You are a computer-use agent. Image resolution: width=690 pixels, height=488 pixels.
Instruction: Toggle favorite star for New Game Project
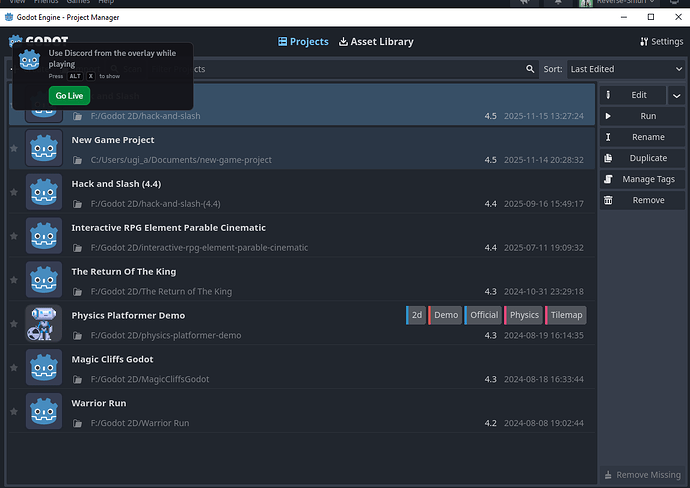click(14, 148)
